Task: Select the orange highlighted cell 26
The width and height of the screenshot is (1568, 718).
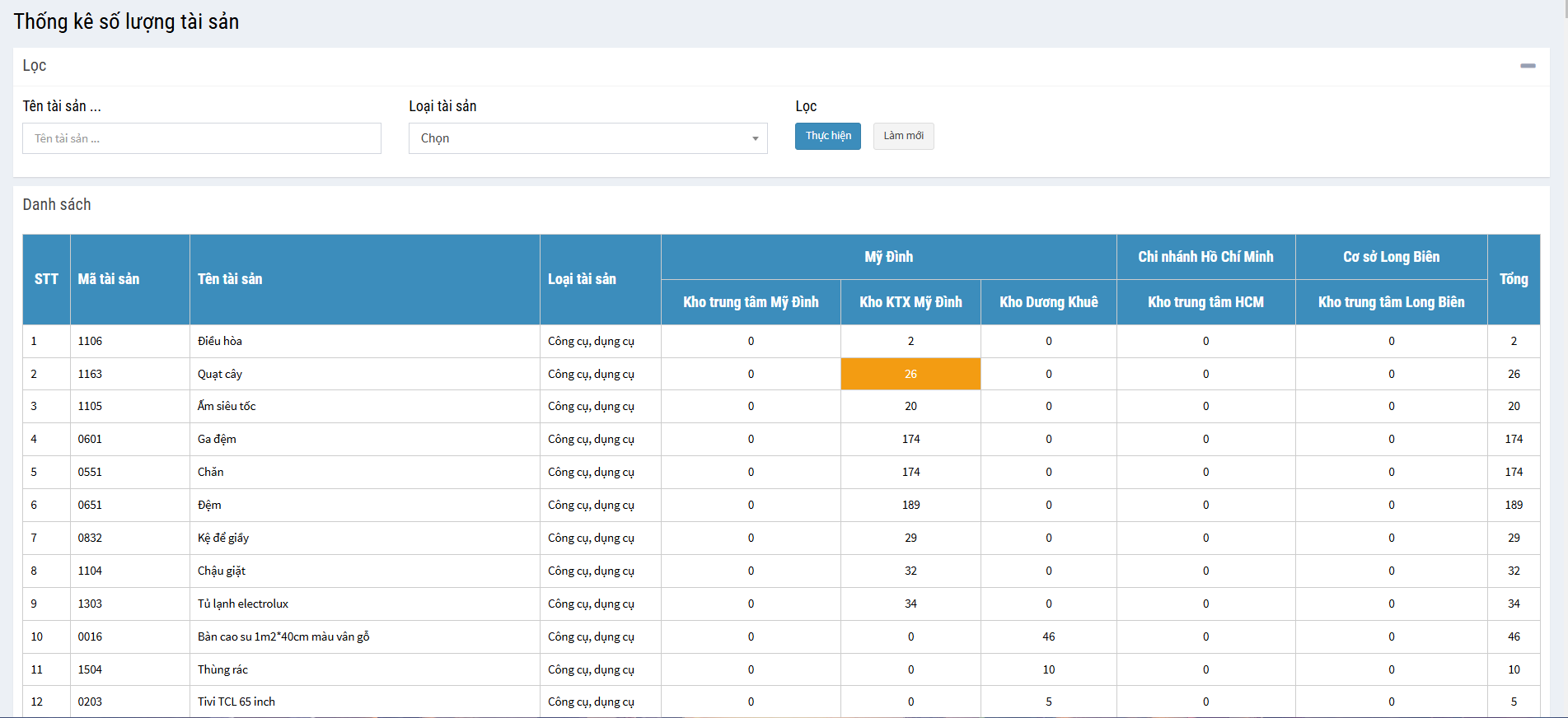Action: coord(910,374)
